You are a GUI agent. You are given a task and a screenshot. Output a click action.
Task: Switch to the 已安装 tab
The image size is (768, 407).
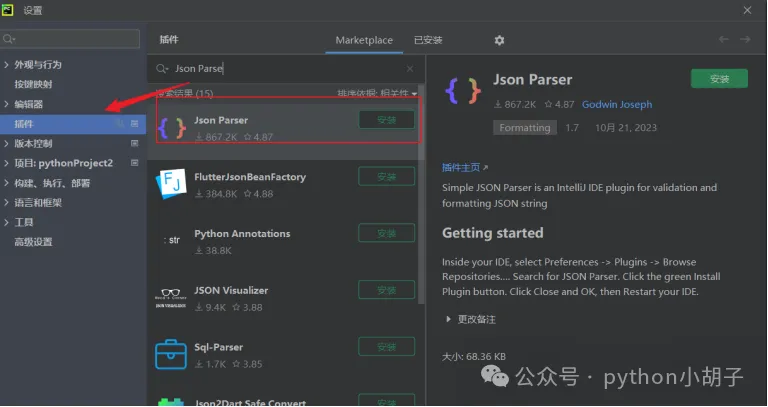(x=428, y=40)
